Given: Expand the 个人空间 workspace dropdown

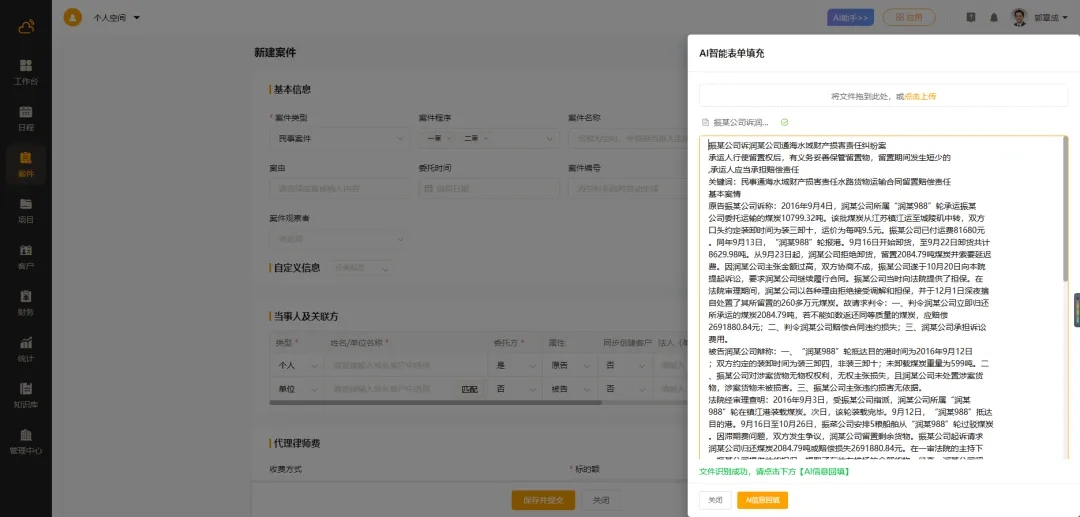Looking at the screenshot, I should (x=116, y=17).
